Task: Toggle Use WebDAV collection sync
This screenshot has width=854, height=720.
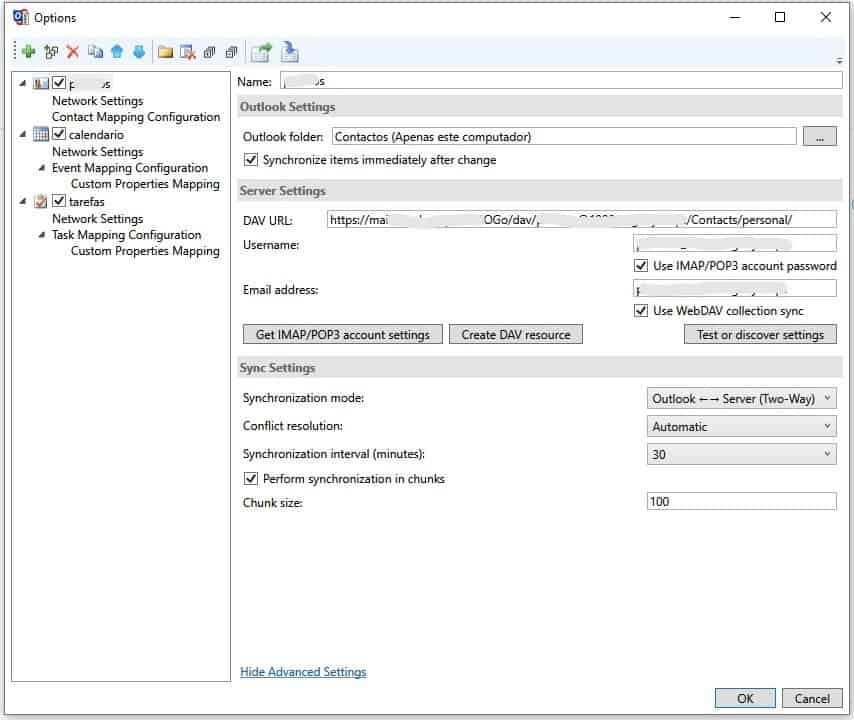Action: (x=641, y=310)
